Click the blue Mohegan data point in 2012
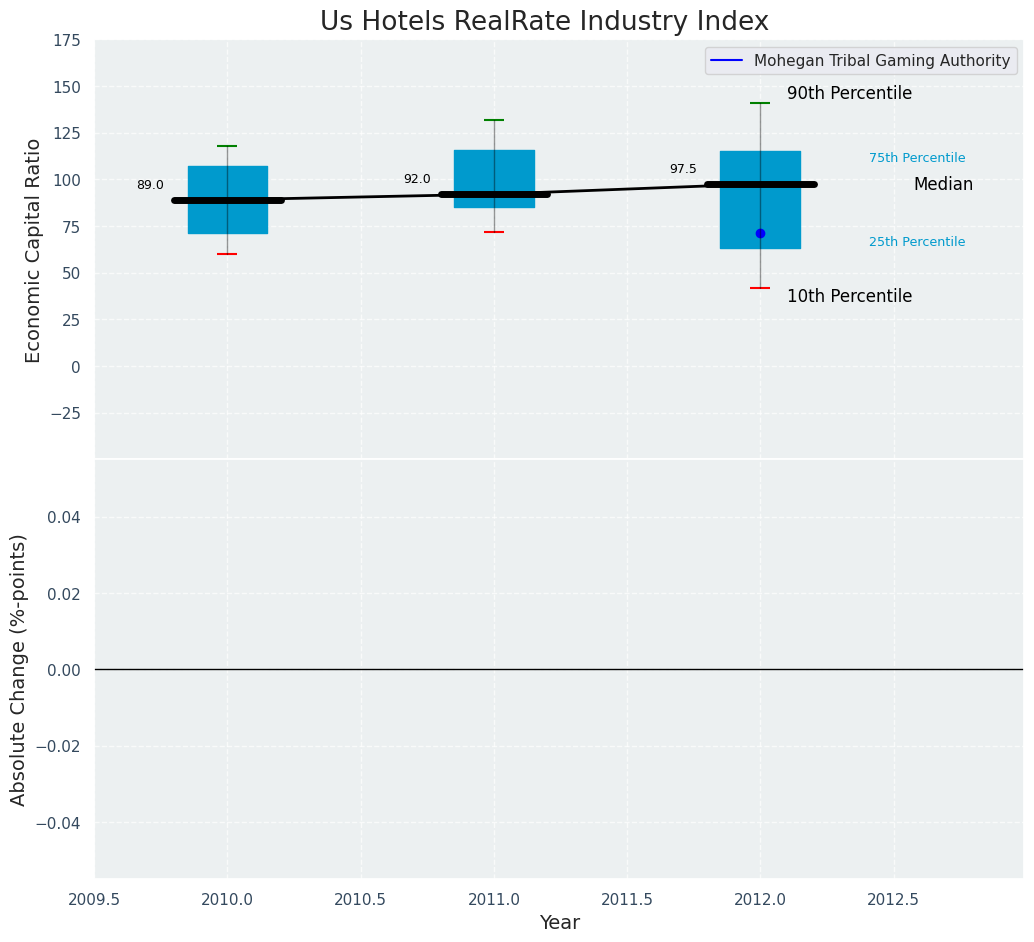Viewport: 1034px width, 942px height. coord(760,234)
